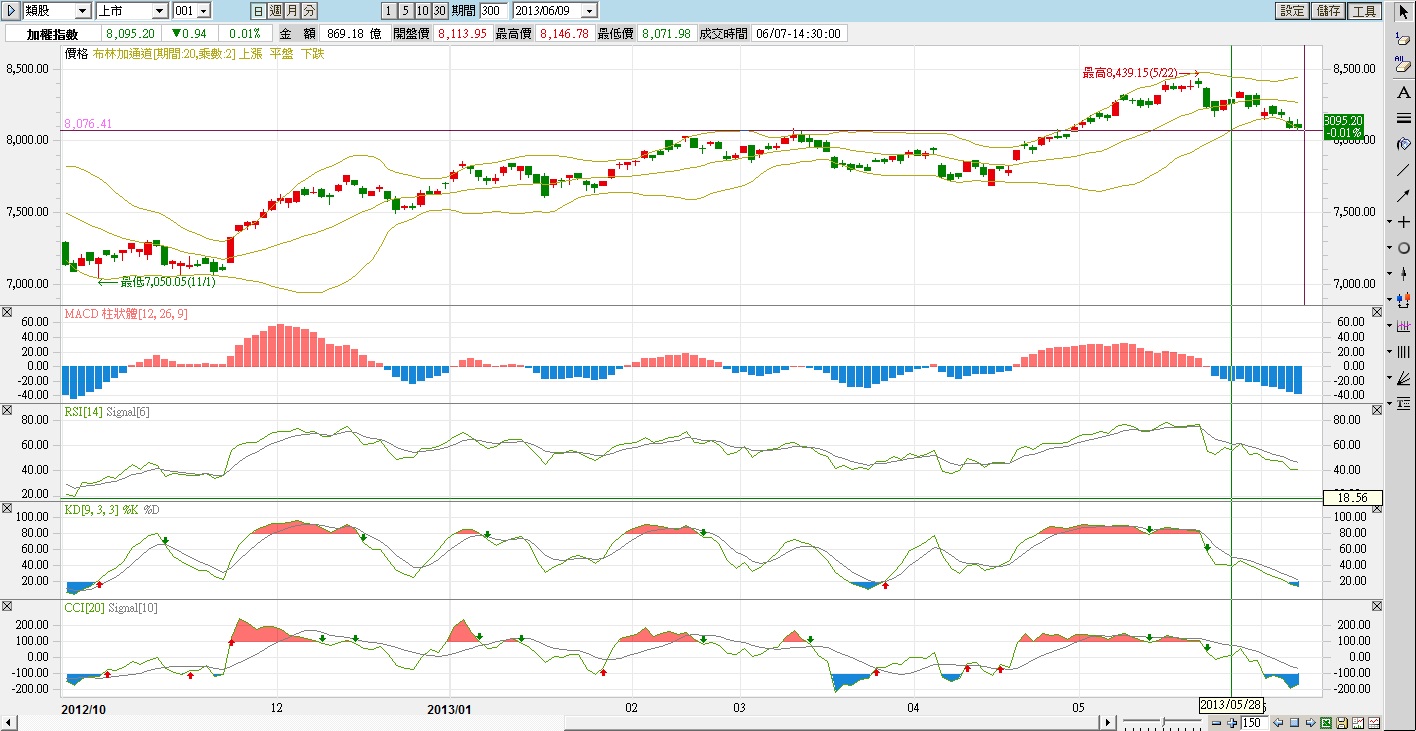This screenshot has width=1416, height=731.
Task: Switch to monthly 月 chart period
Action: 292,11
